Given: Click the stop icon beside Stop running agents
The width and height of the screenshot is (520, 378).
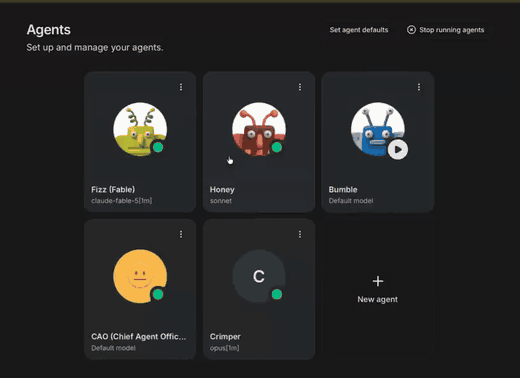Looking at the screenshot, I should coord(411,30).
